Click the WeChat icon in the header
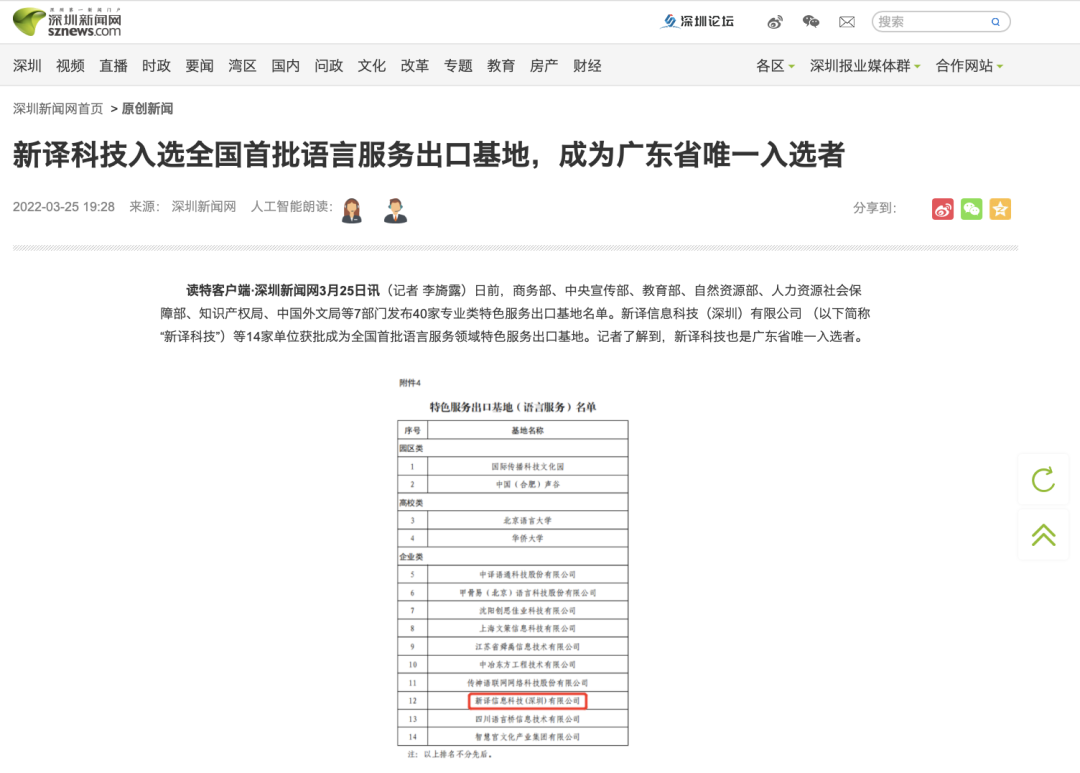This screenshot has height=773, width=1080. (811, 21)
